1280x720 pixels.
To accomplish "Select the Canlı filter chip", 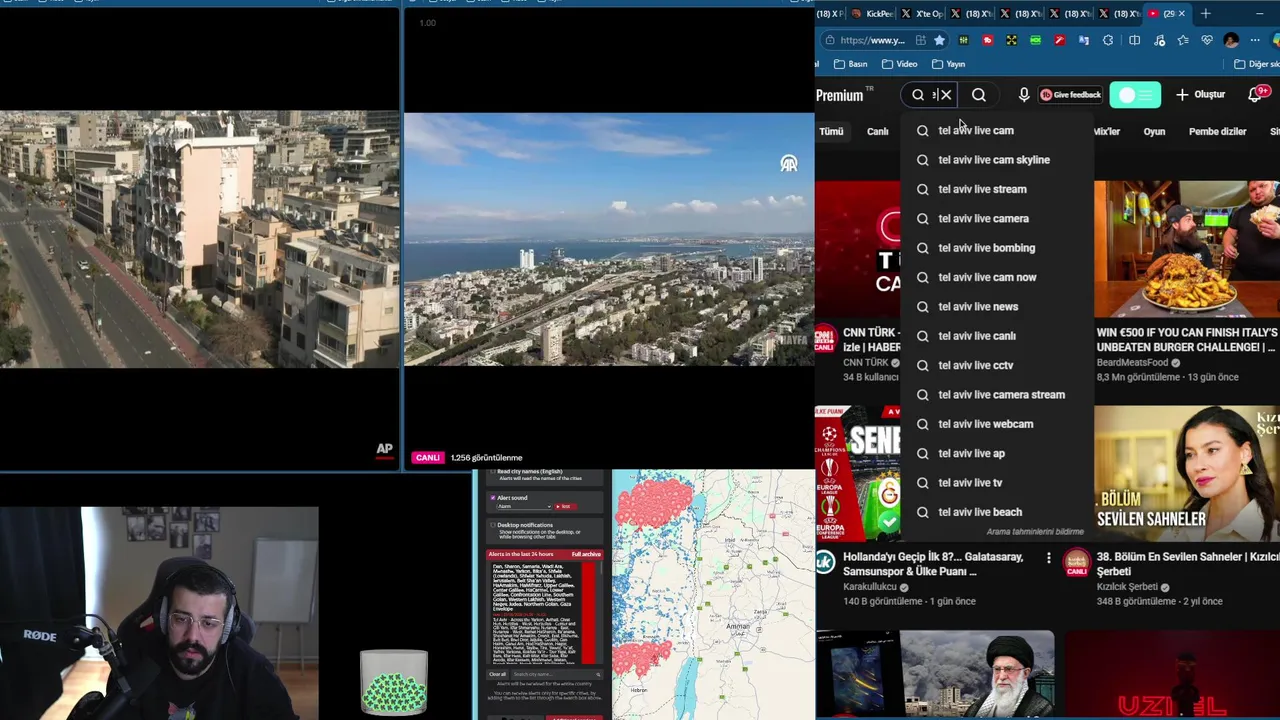I will pyautogui.click(x=877, y=131).
